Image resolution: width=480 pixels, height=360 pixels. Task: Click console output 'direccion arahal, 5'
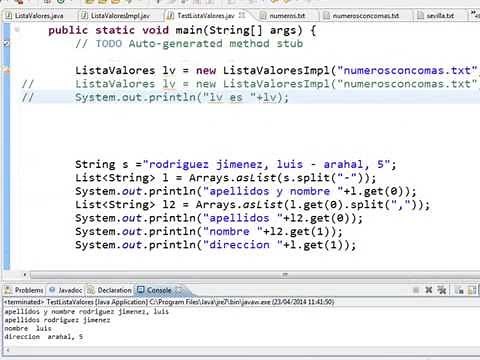coord(44,337)
